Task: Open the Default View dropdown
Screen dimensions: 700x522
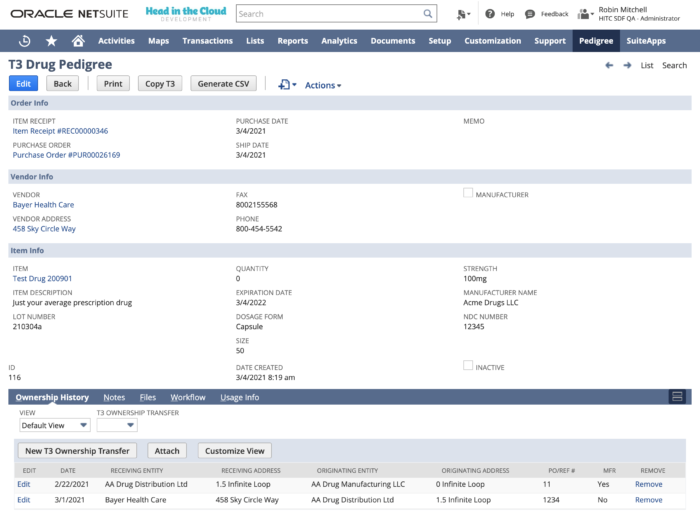Action: click(x=54, y=425)
